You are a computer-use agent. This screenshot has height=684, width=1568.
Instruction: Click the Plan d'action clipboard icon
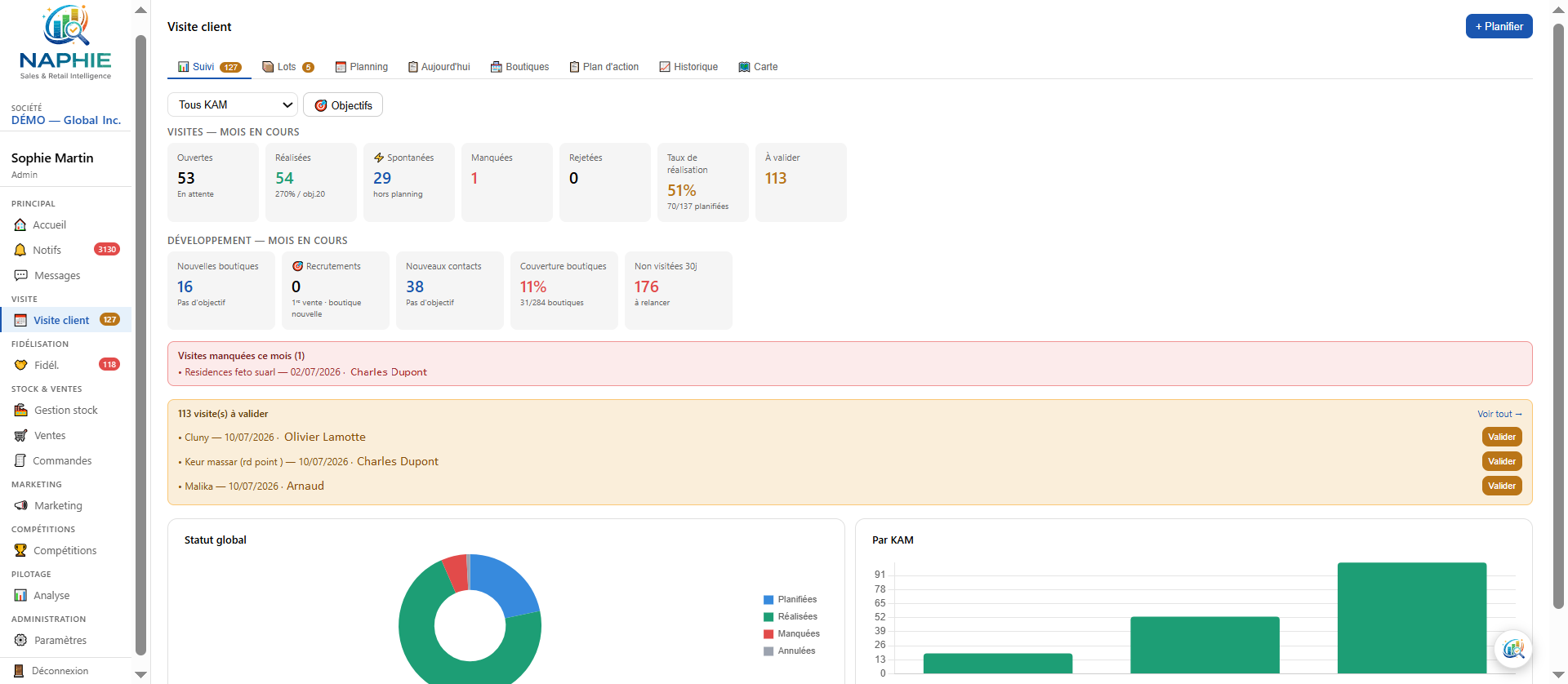pyautogui.click(x=575, y=67)
